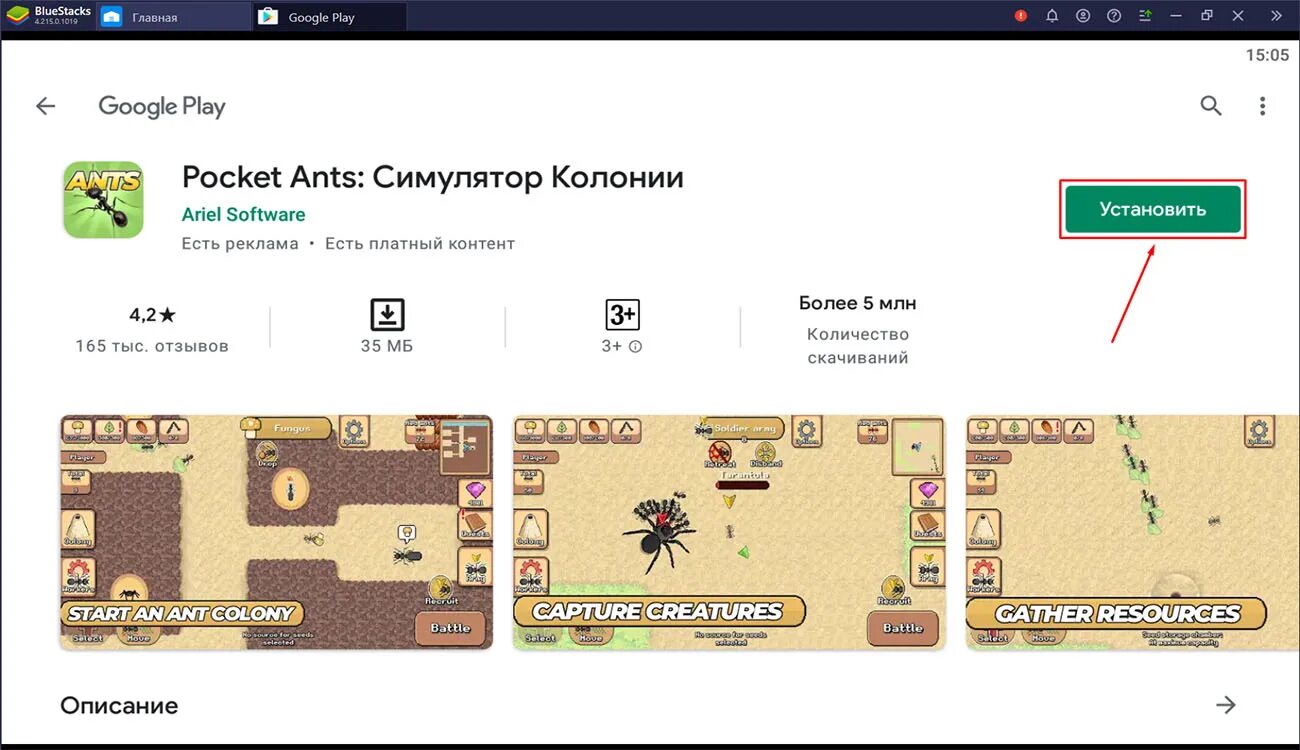Open search in Google Play
This screenshot has width=1300, height=750.
1211,106
